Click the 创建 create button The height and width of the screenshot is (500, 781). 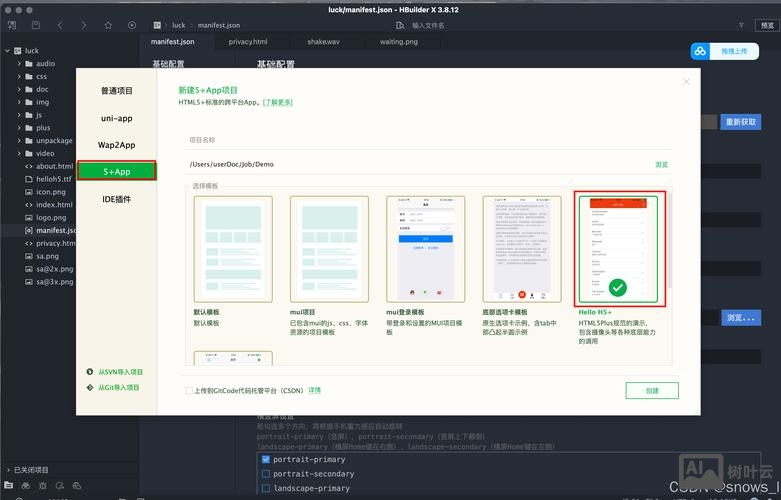652,390
